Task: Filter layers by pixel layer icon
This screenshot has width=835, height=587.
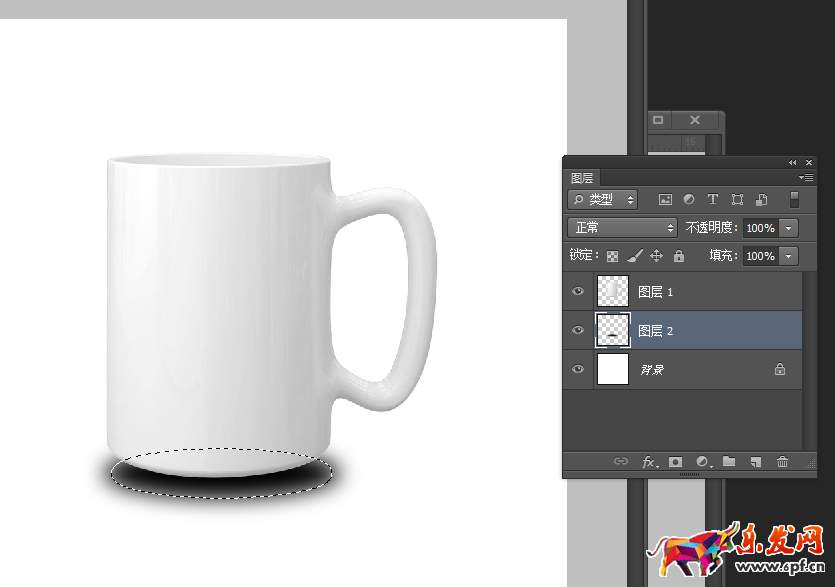Action: pyautogui.click(x=665, y=200)
